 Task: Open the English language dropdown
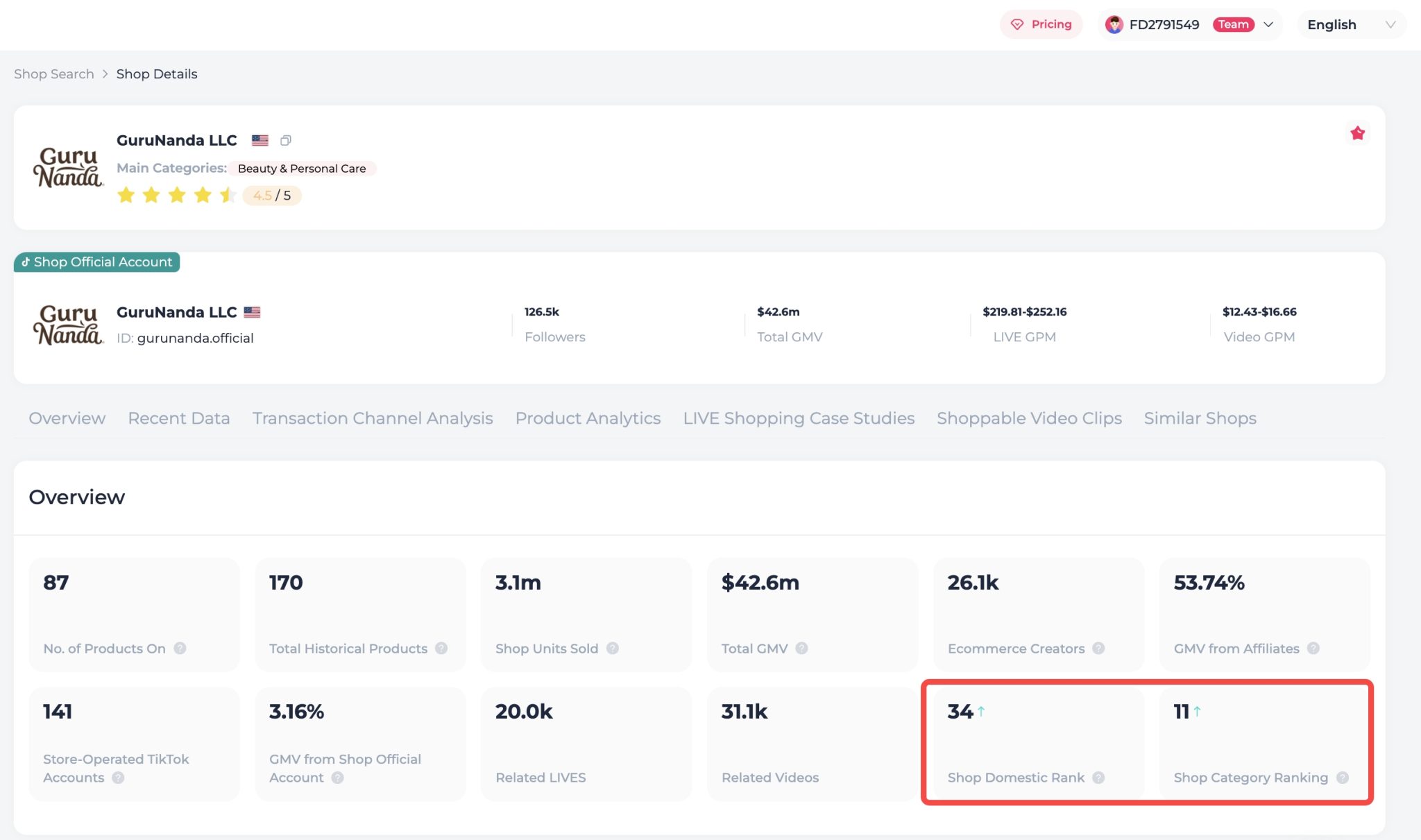point(1350,25)
